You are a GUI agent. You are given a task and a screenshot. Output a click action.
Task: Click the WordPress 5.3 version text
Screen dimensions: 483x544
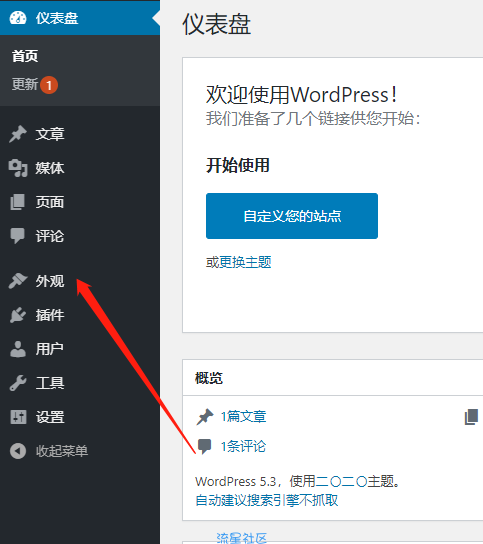point(236,482)
